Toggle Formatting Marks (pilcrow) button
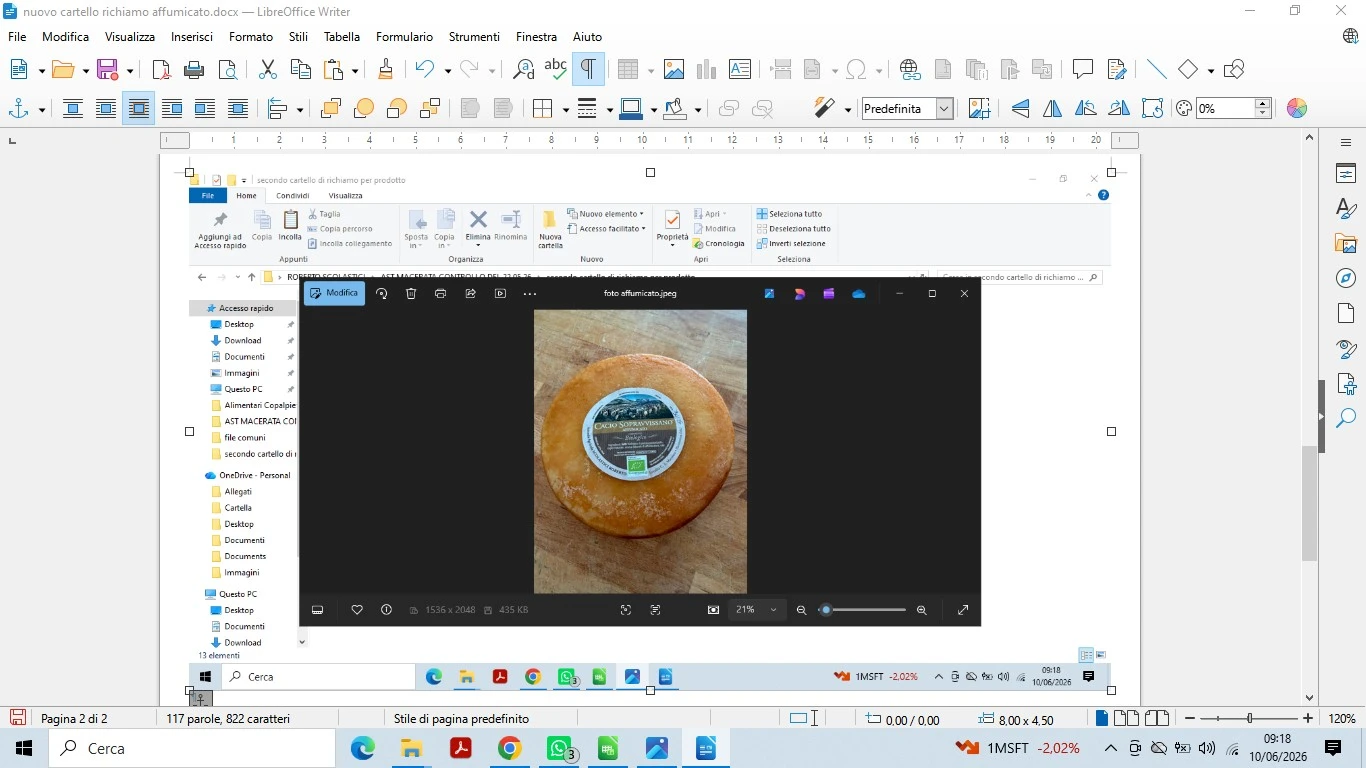 click(588, 69)
